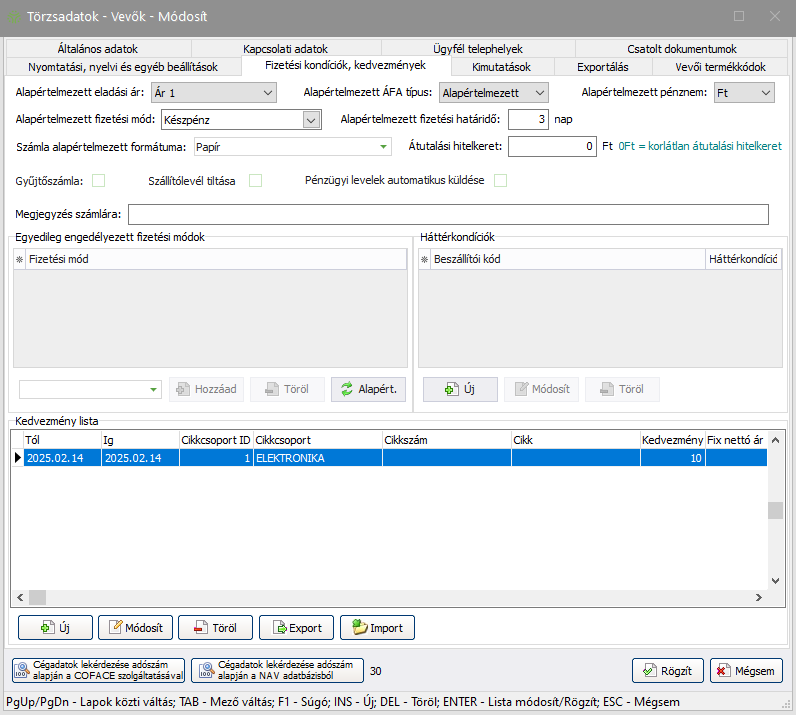Click the green plus Új icon under Kedvezmény lista

[x=46, y=628]
